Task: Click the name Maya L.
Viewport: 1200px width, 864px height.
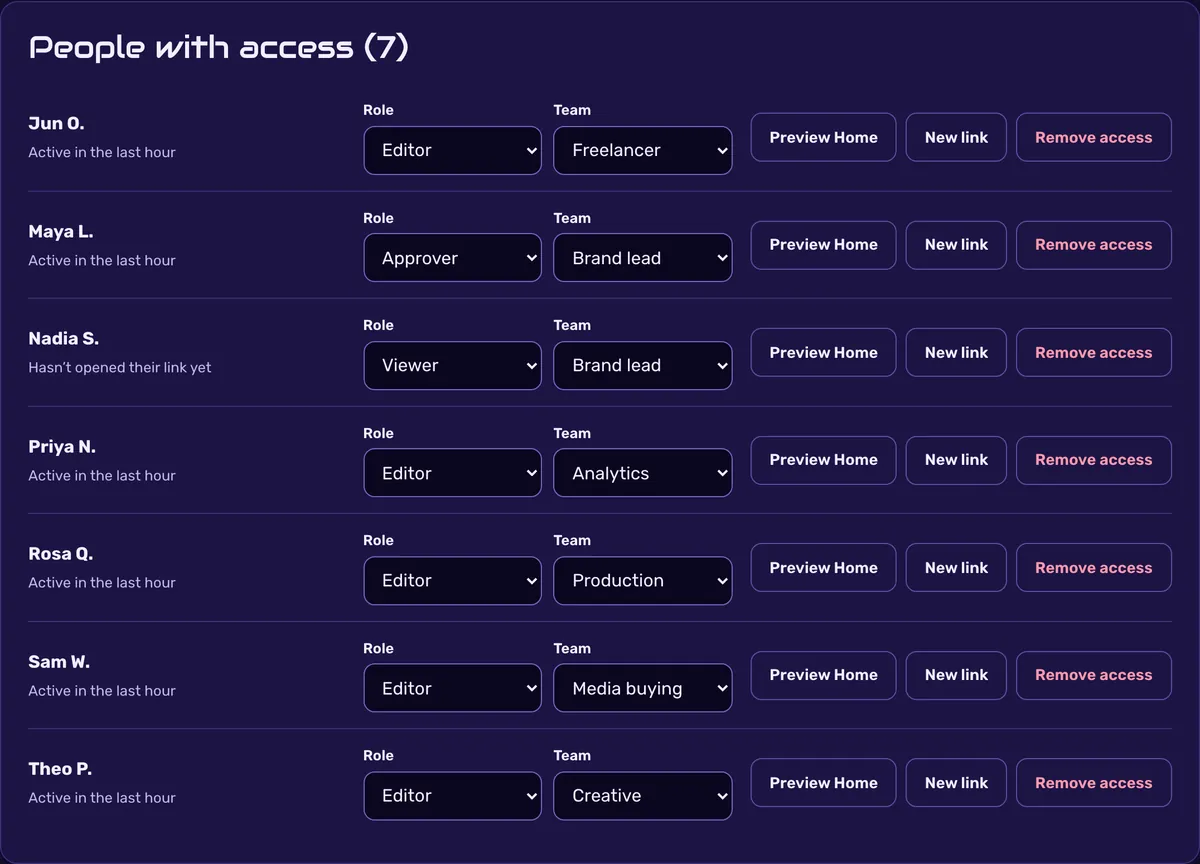Action: 60,231
